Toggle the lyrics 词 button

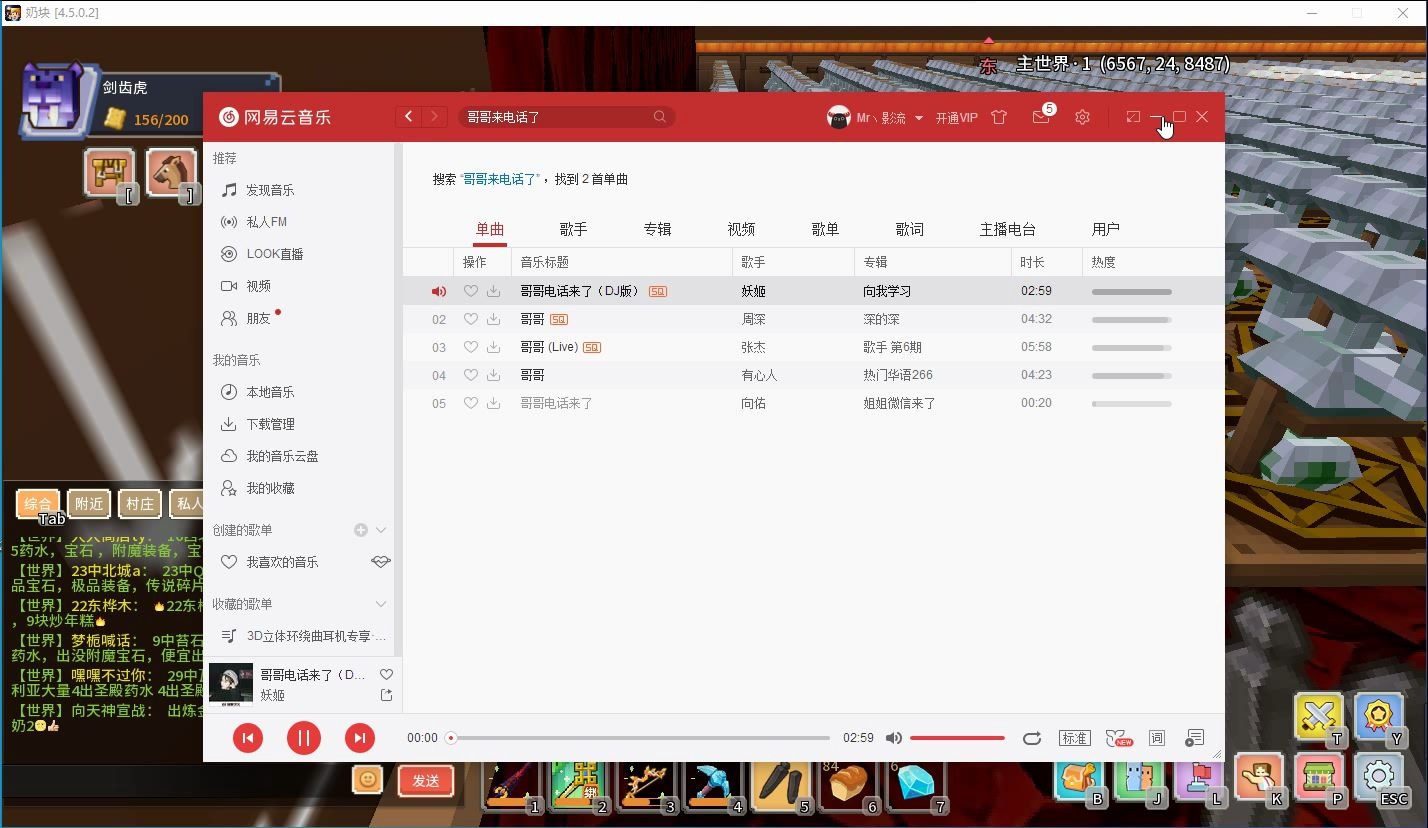point(1157,738)
